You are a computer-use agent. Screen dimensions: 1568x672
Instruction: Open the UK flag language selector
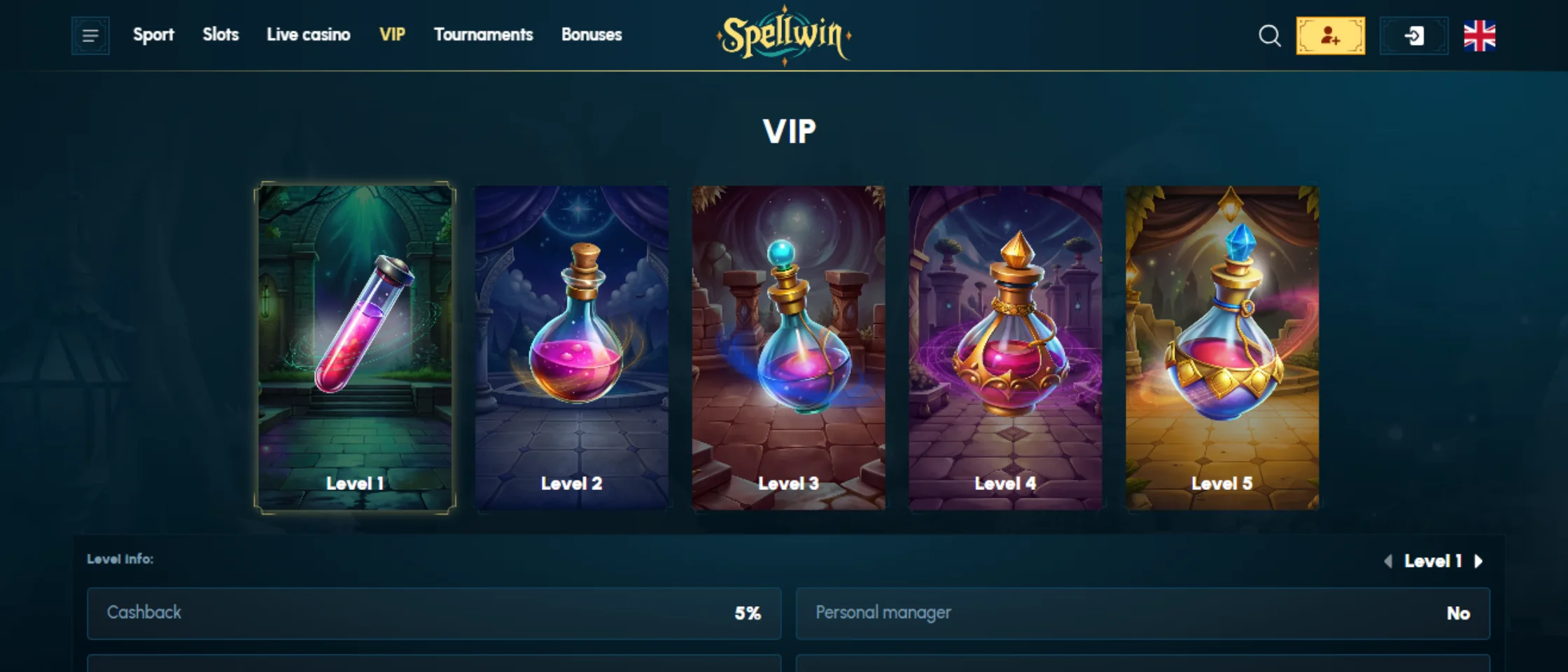click(1479, 36)
